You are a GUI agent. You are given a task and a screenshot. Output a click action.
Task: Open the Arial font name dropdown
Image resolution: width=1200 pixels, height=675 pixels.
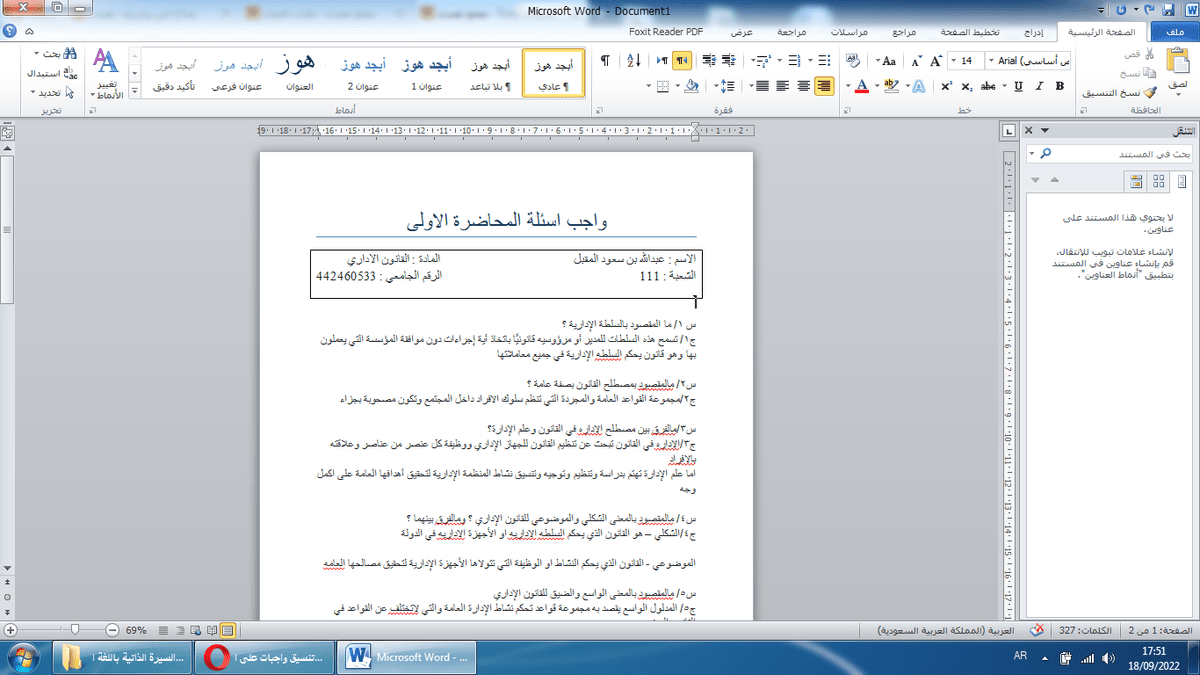pyautogui.click(x=1030, y=61)
